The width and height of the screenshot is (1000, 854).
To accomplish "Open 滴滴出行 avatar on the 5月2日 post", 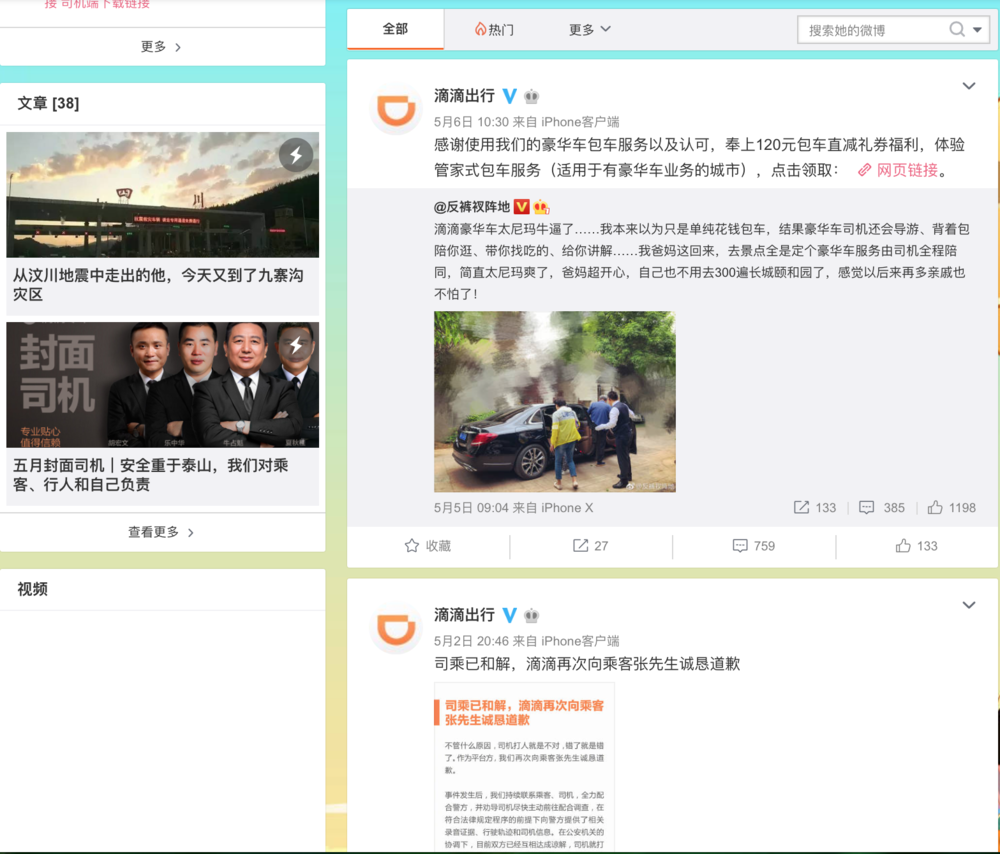I will point(396,628).
